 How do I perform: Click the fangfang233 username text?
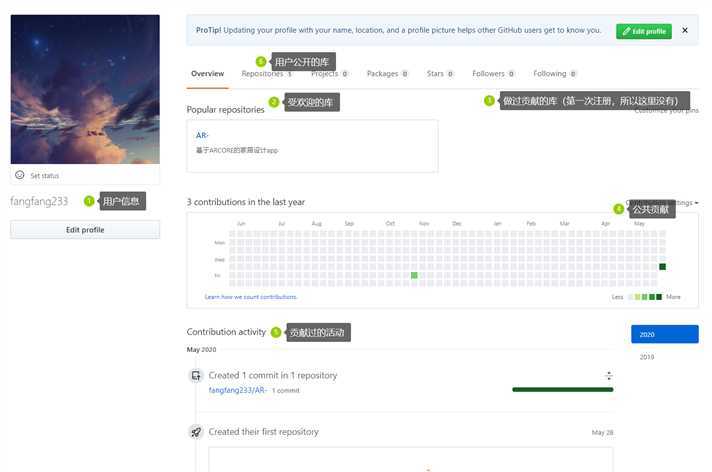point(39,201)
